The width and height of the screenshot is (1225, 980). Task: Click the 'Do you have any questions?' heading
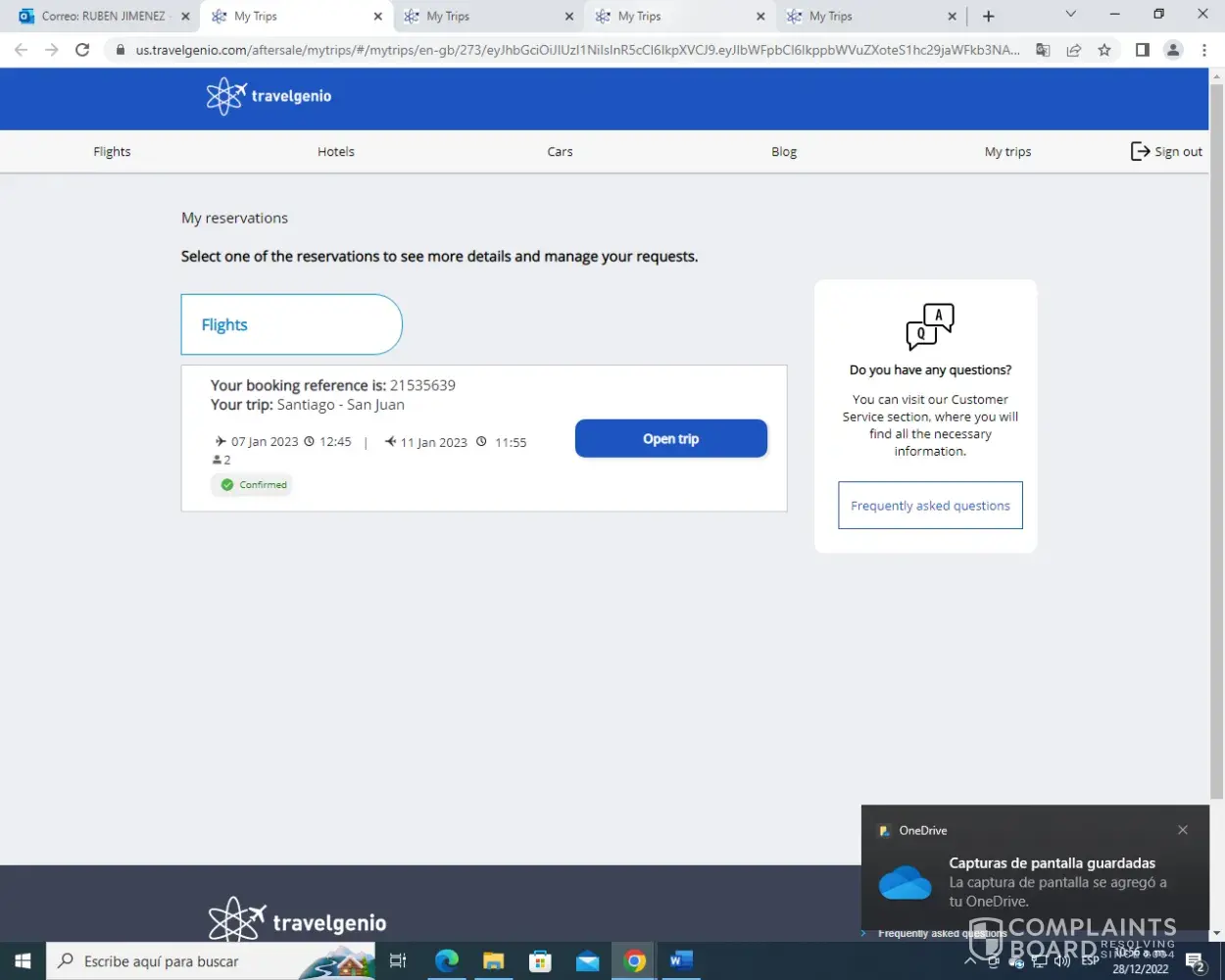point(930,369)
